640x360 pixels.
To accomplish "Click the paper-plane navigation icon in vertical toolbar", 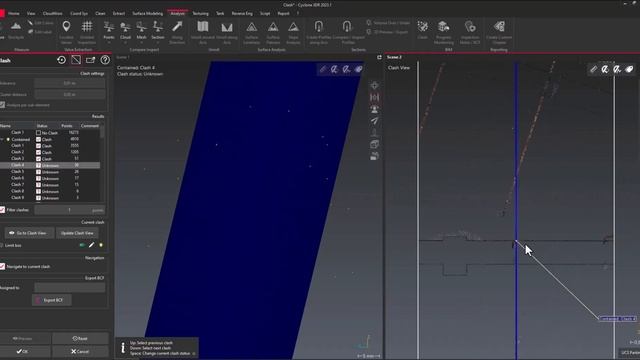I will coord(374,121).
